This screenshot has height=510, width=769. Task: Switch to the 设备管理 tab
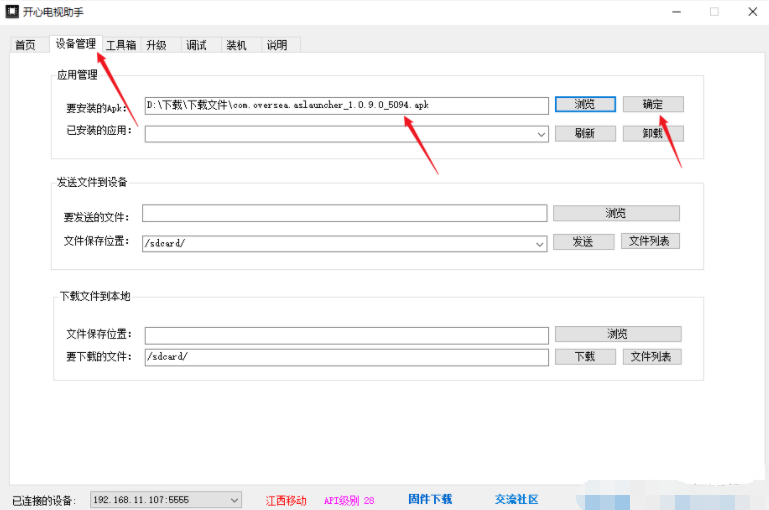tap(76, 44)
